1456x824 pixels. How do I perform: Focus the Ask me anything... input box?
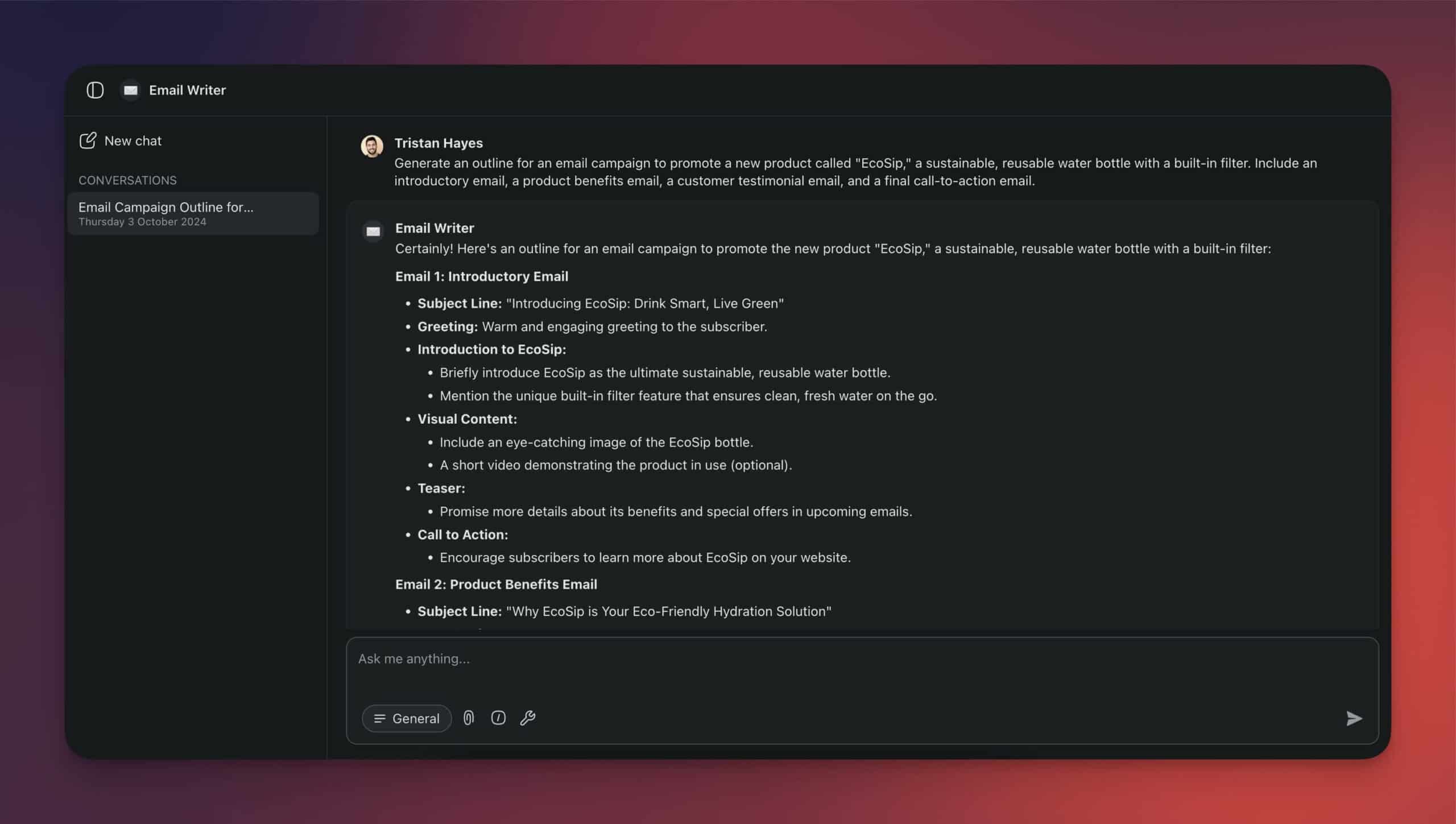862,668
